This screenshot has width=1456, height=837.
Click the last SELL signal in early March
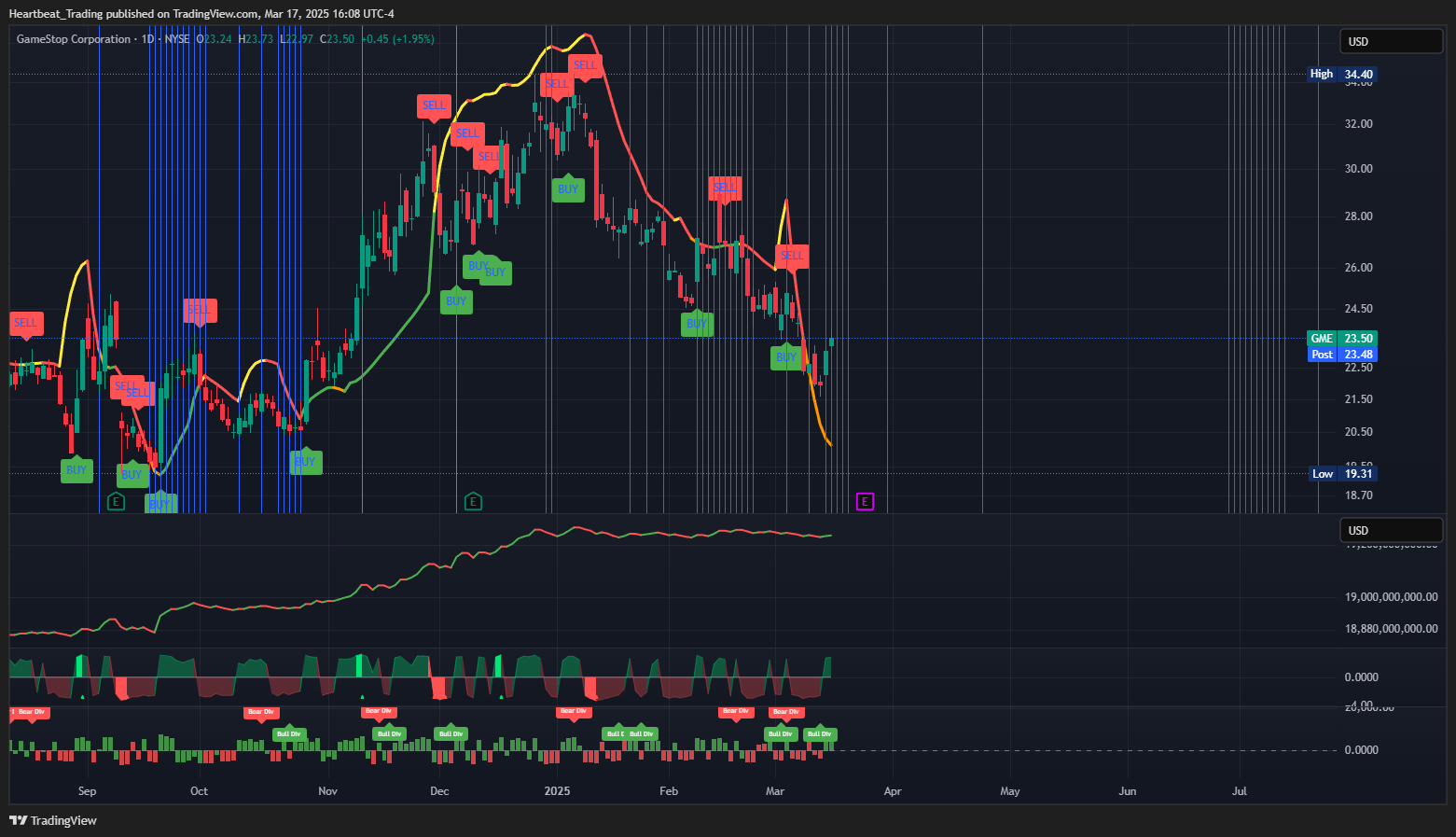pyautogui.click(x=792, y=256)
